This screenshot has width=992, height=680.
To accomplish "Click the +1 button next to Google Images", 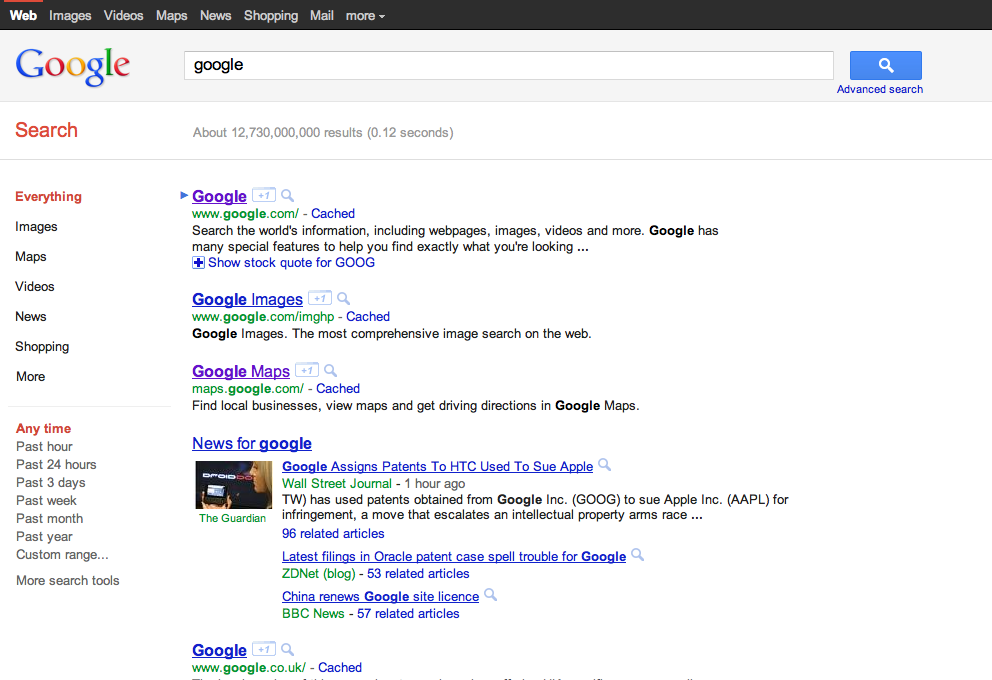I will [x=320, y=298].
